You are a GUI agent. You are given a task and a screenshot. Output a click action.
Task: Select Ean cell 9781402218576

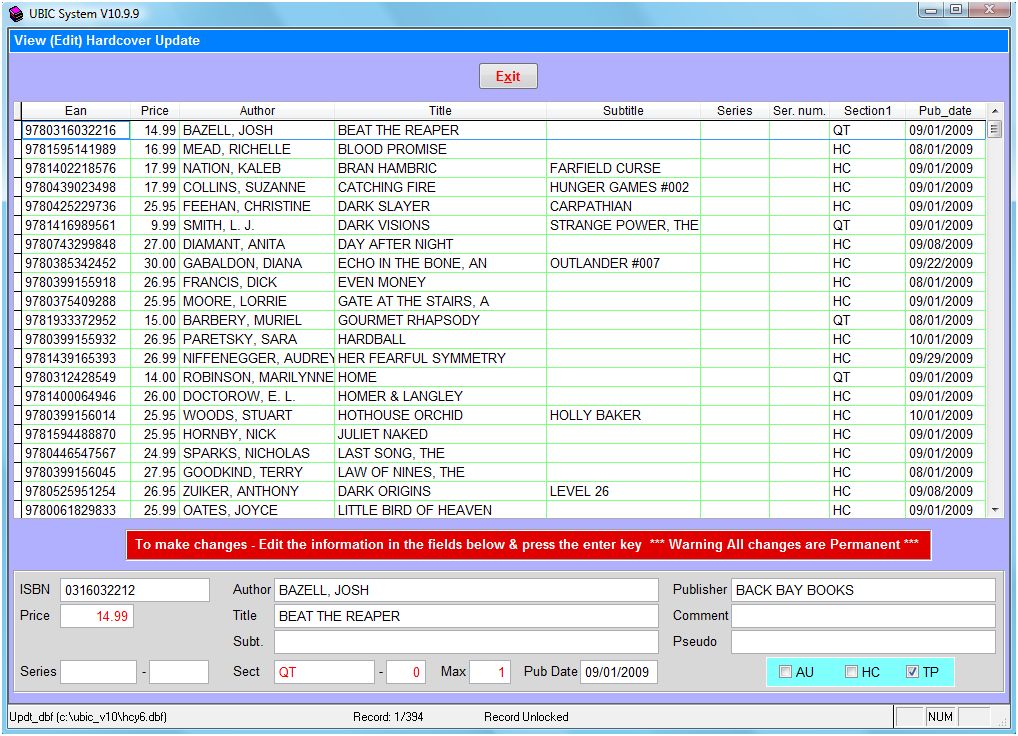[76, 168]
